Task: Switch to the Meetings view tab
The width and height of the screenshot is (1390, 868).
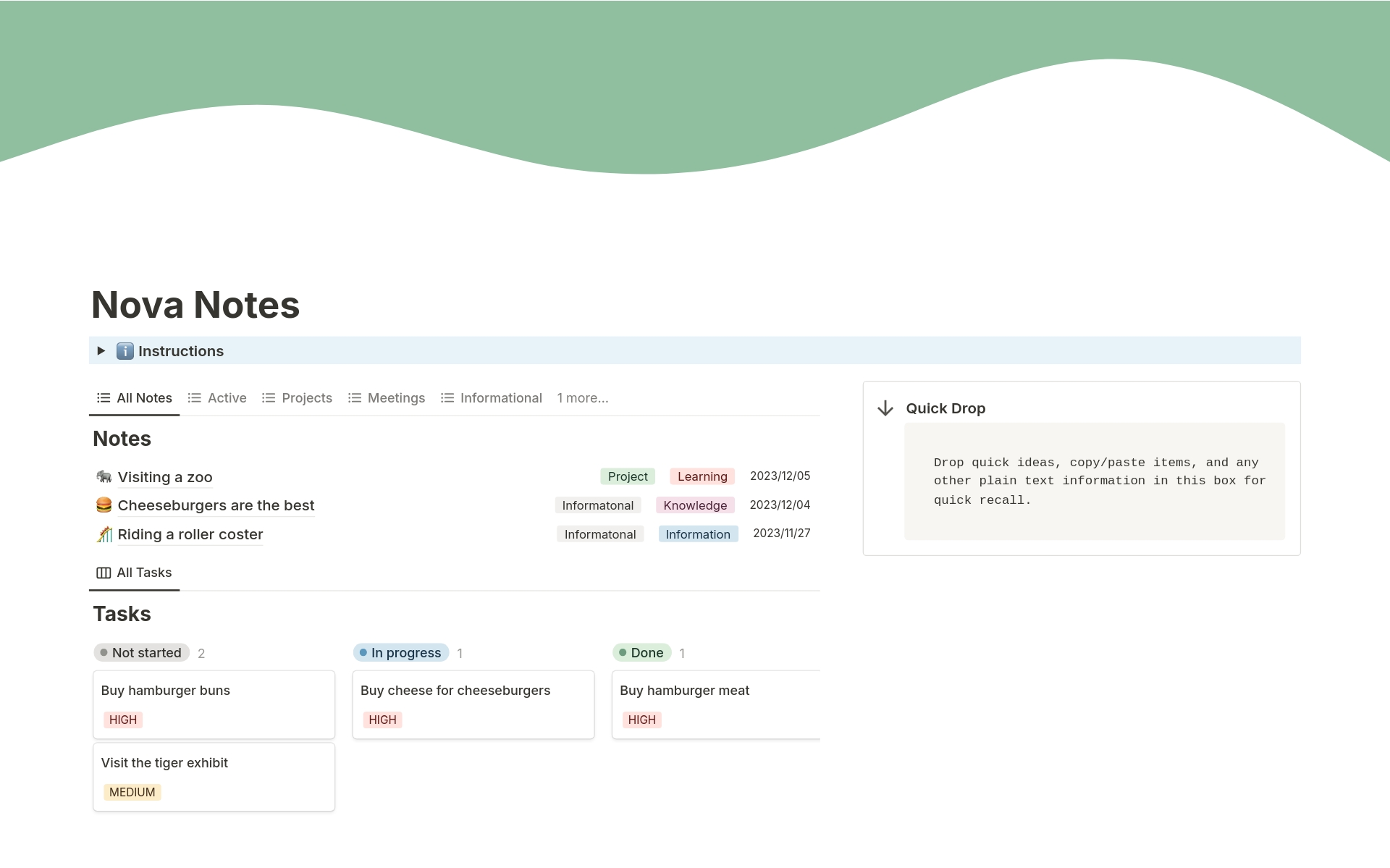Action: tap(396, 397)
